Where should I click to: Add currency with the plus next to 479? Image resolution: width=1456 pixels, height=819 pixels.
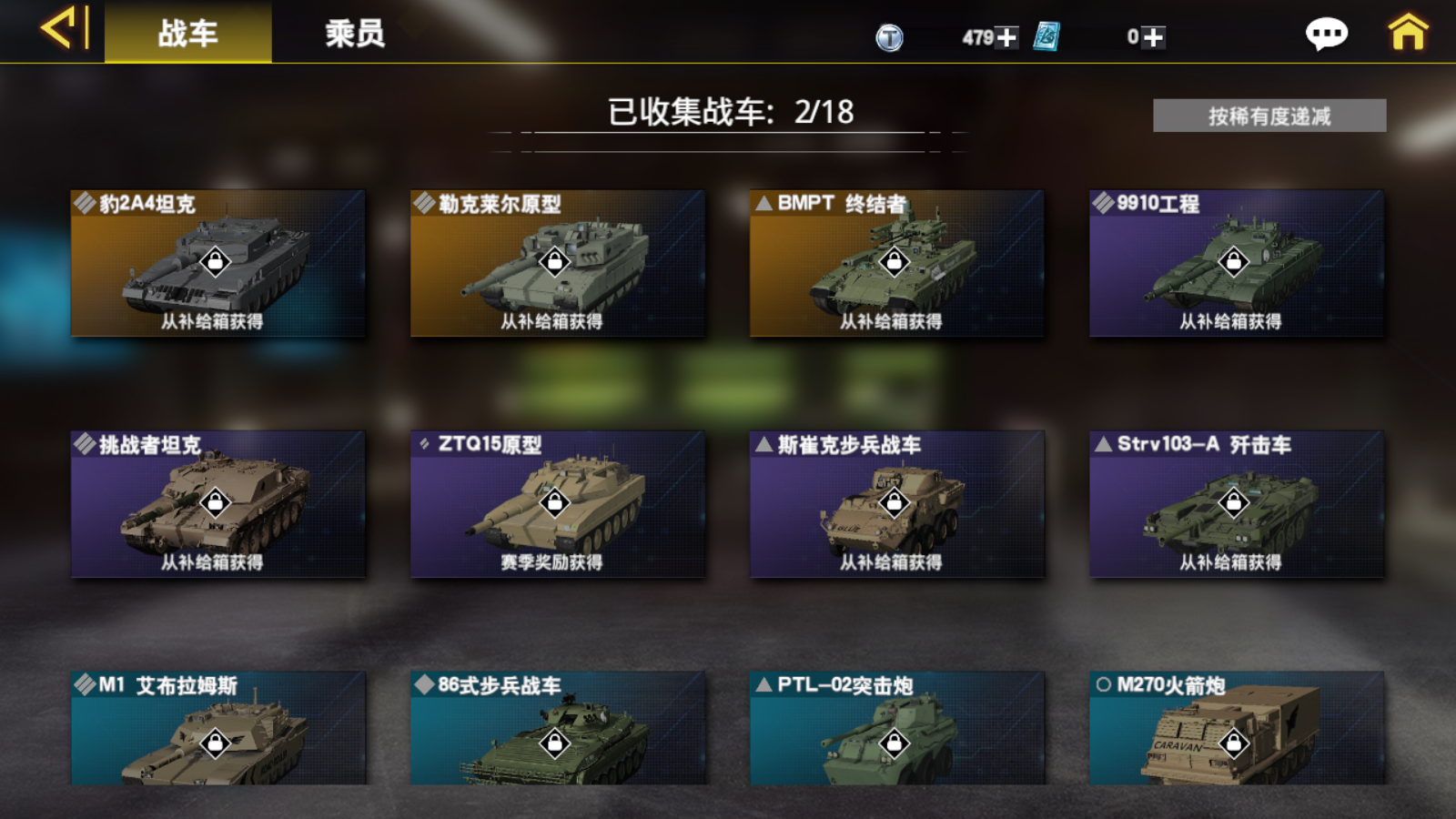point(1006,37)
